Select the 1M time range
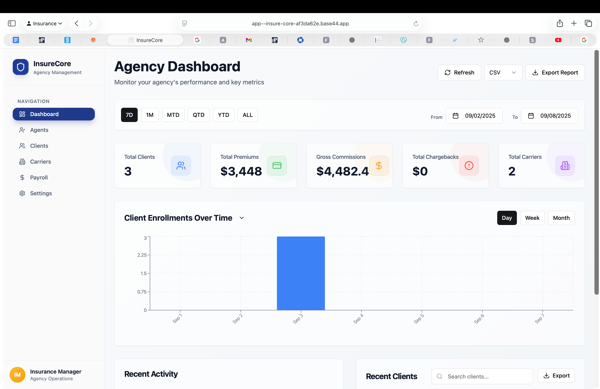 [150, 115]
